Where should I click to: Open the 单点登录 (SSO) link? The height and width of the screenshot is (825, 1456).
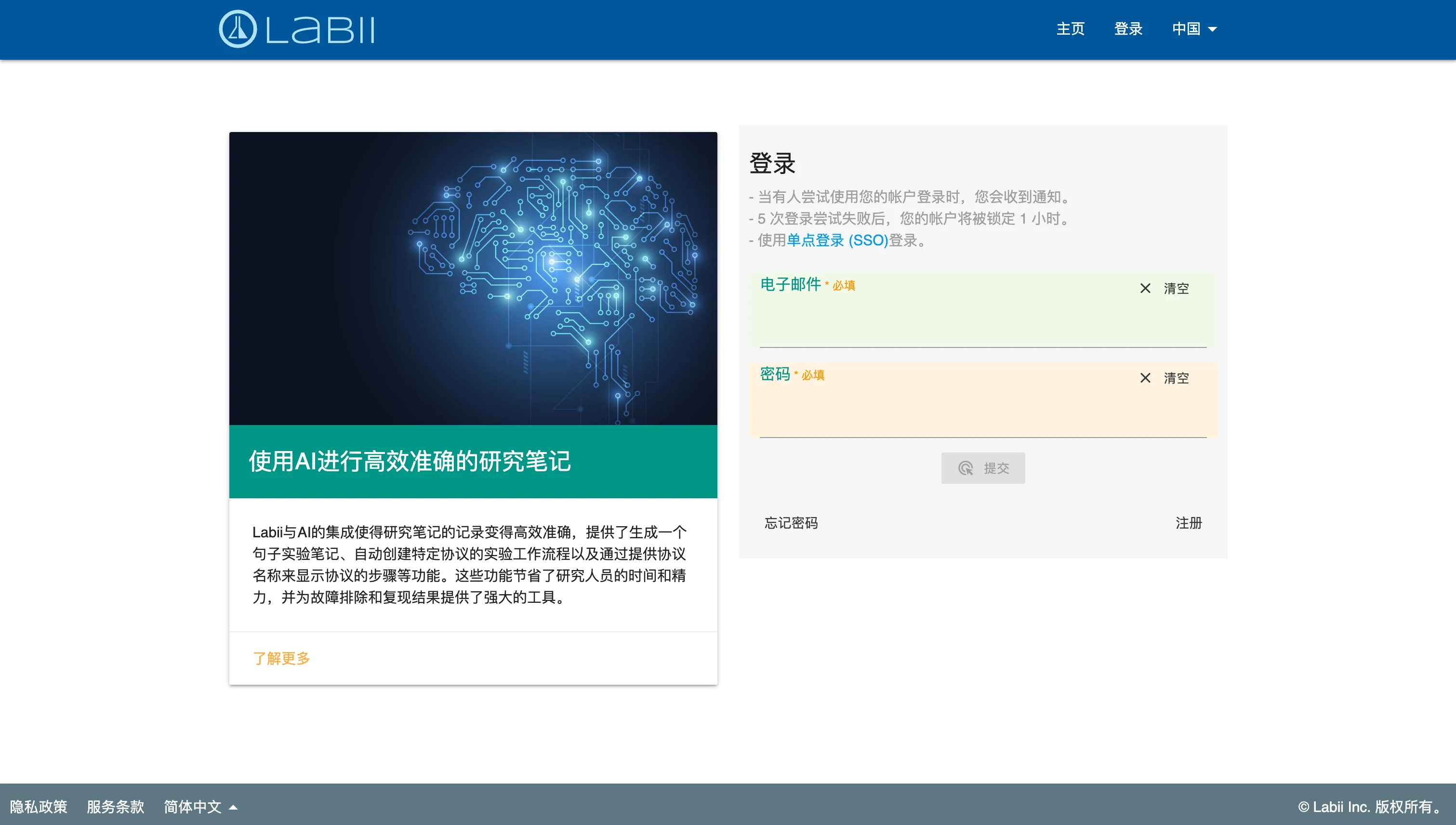[837, 240]
